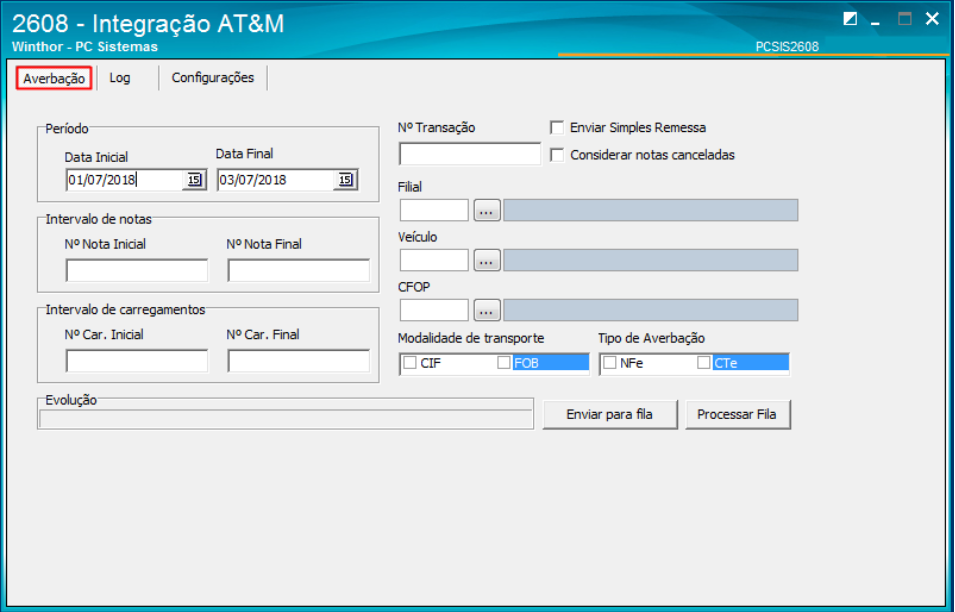Image resolution: width=955 pixels, height=612 pixels.
Task: Click the Nº Nota Final field
Action: [x=298, y=270]
